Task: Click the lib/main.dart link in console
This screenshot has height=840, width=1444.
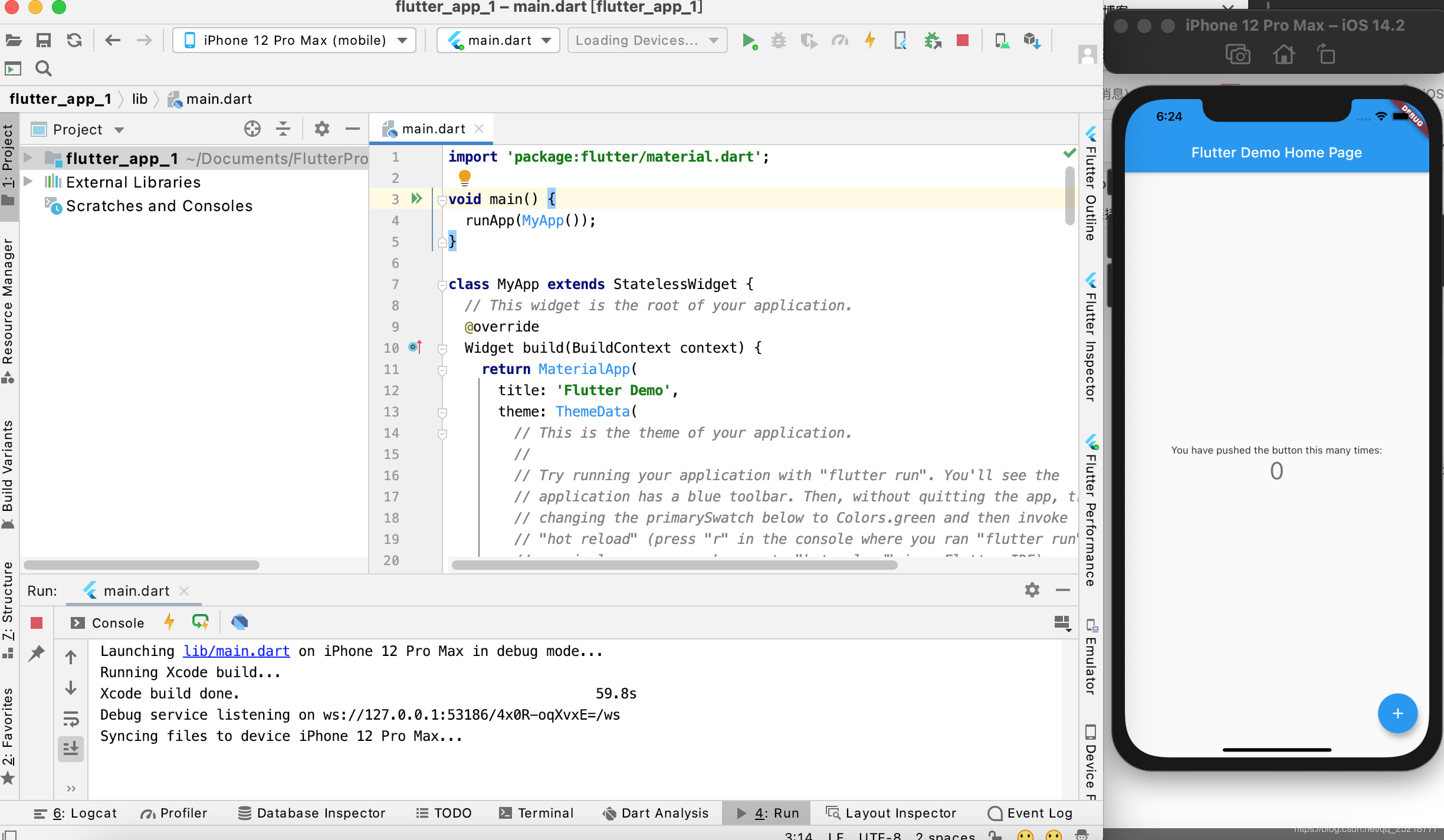Action: point(236,651)
